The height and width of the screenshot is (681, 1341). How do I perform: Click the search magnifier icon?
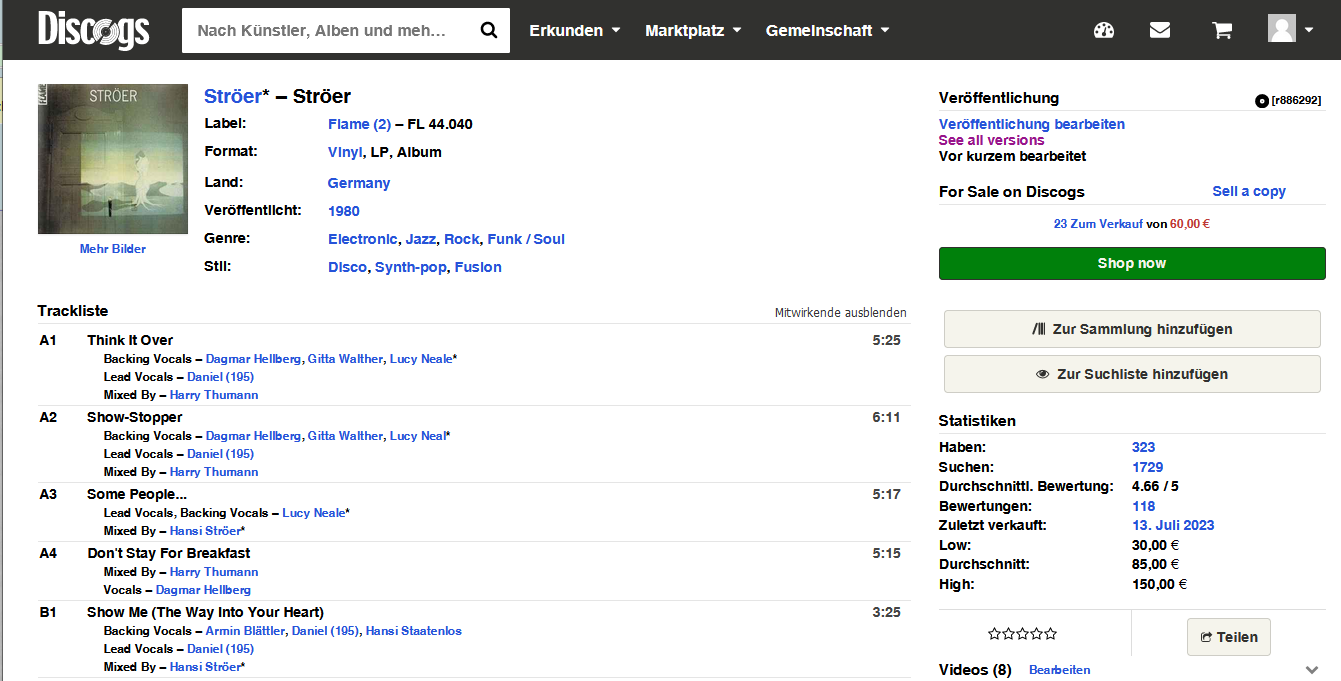(x=489, y=30)
